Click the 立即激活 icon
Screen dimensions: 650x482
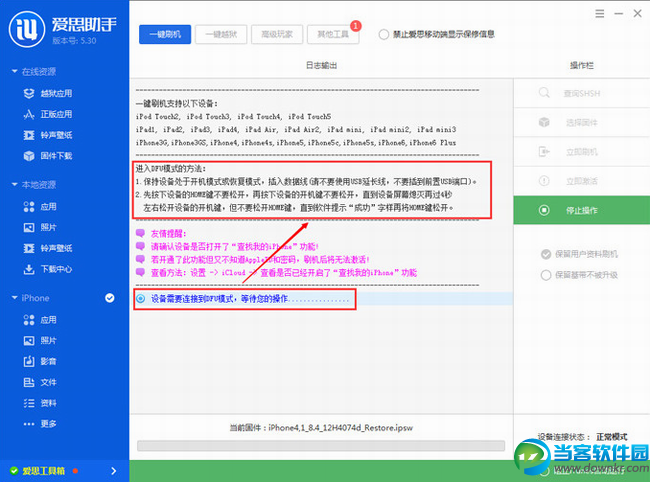click(x=544, y=181)
